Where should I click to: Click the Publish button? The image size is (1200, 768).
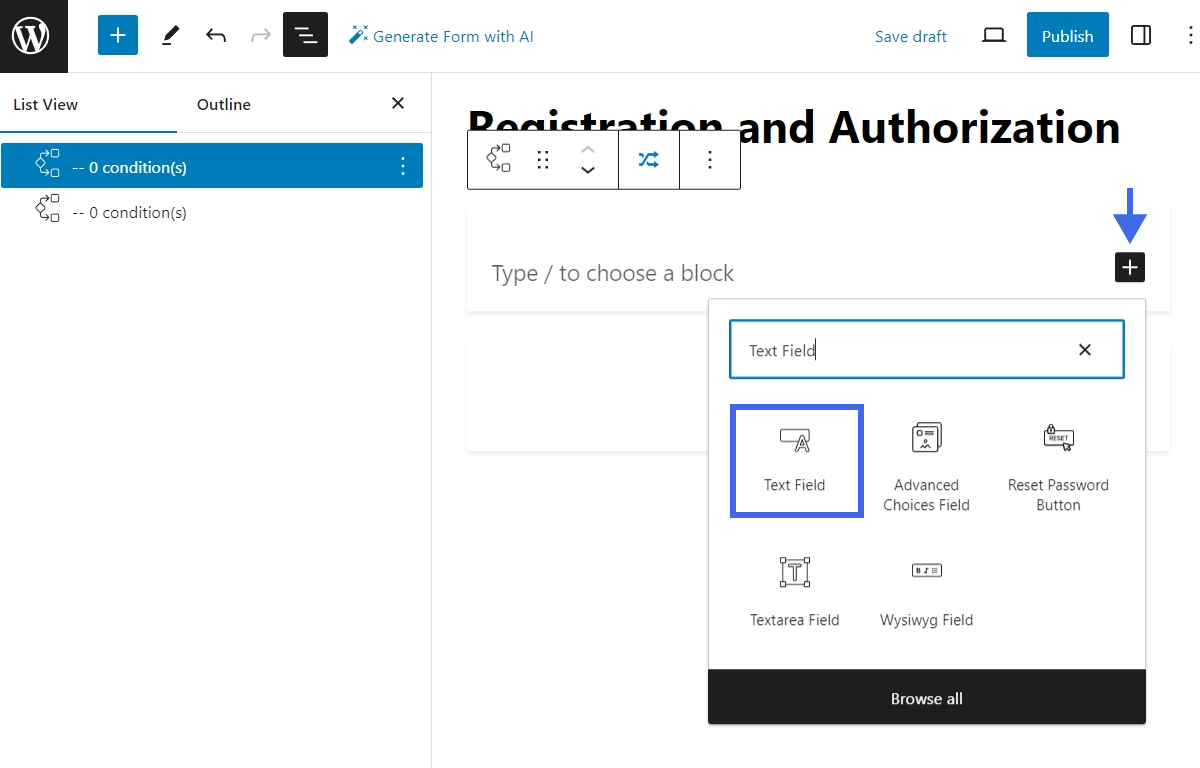click(1067, 35)
